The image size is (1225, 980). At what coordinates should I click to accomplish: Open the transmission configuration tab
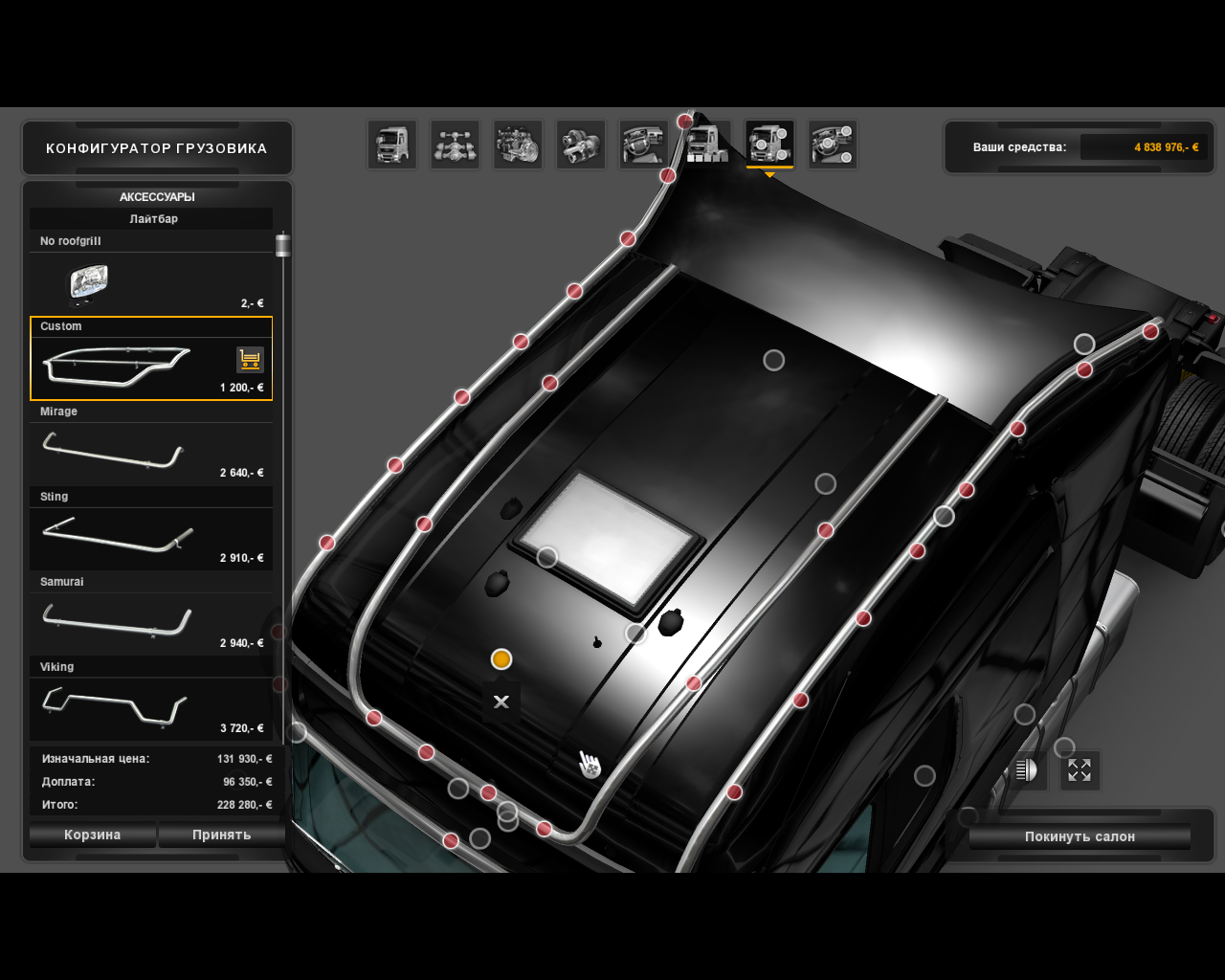tap(581, 145)
